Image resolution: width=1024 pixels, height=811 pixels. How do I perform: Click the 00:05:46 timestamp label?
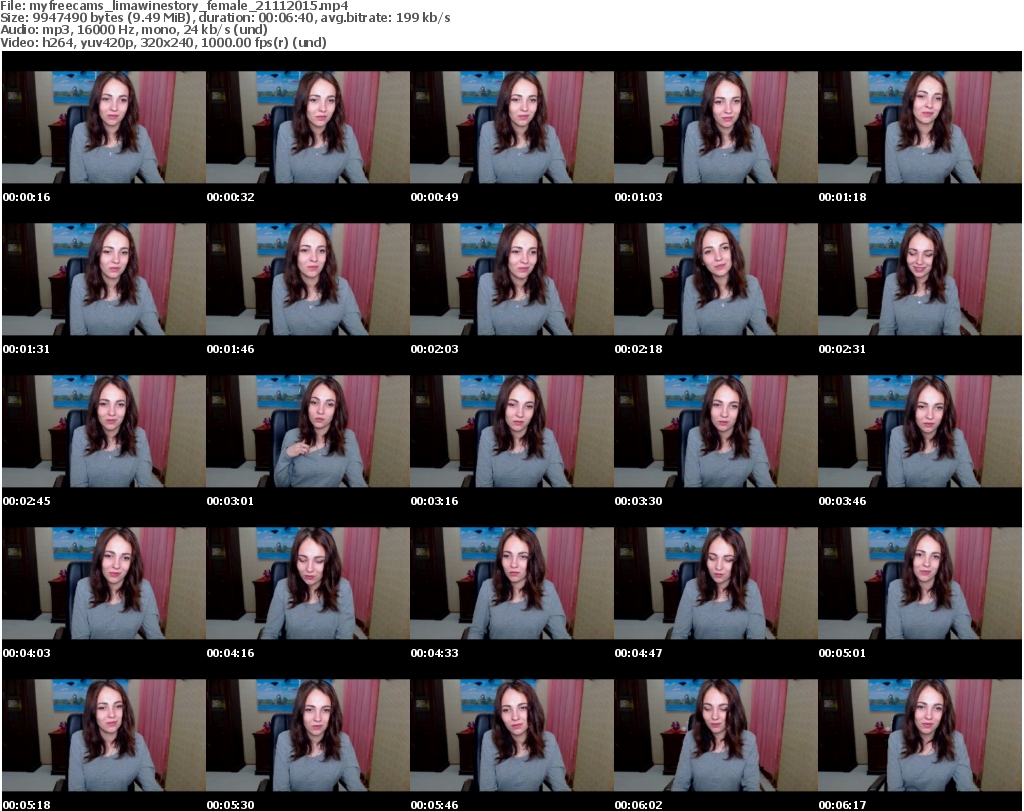pos(434,805)
